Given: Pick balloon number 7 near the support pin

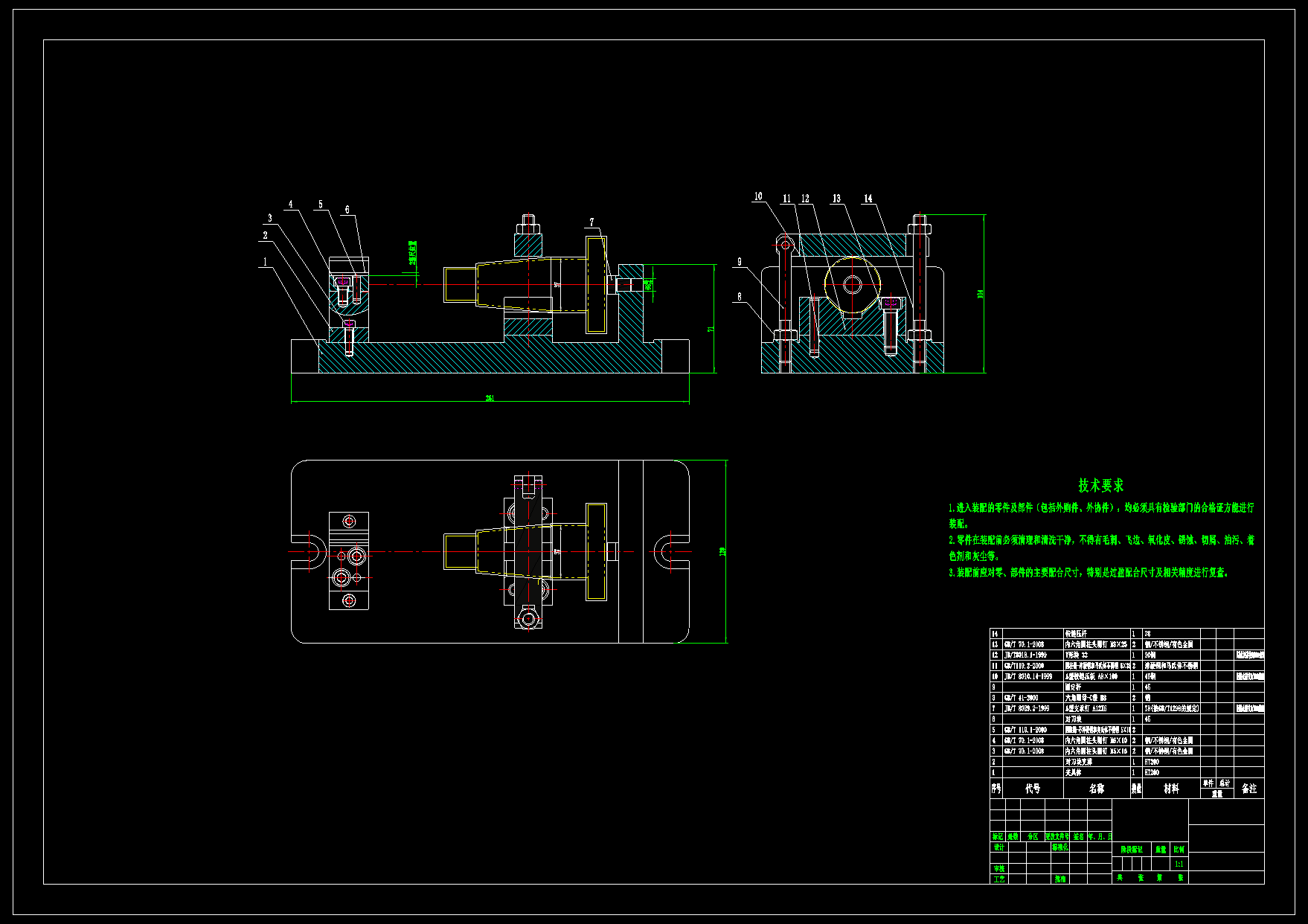Looking at the screenshot, I should coord(592,222).
